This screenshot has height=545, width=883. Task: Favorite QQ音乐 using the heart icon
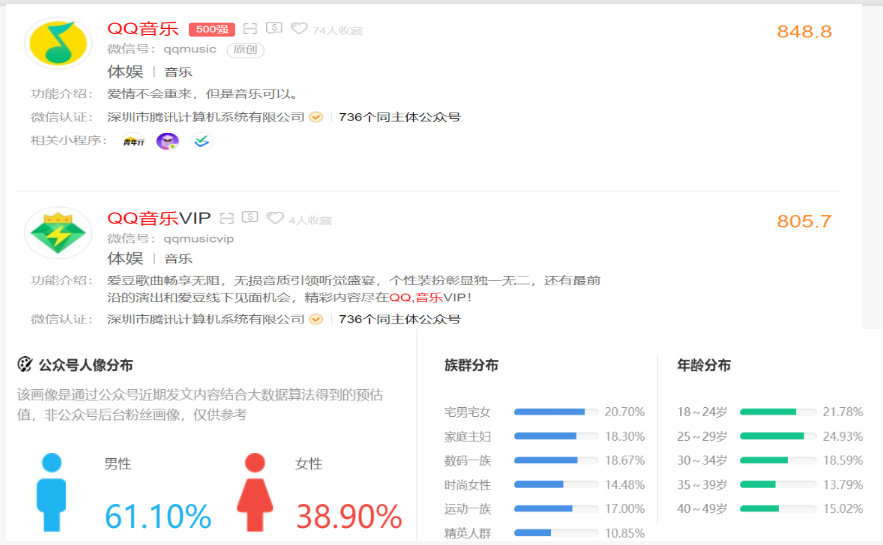pos(299,29)
